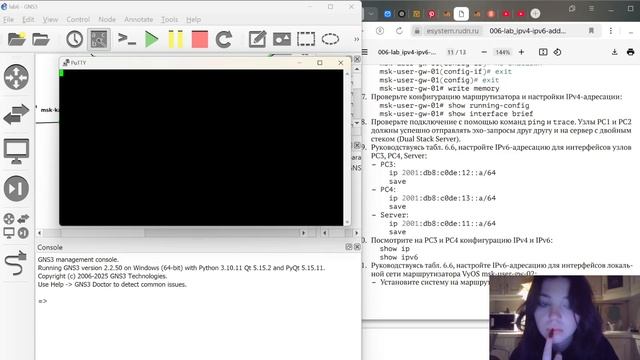This screenshot has width=640, height=360.
Task: Click the GNS3 console input prompt
Action: pyautogui.click(x=43, y=301)
